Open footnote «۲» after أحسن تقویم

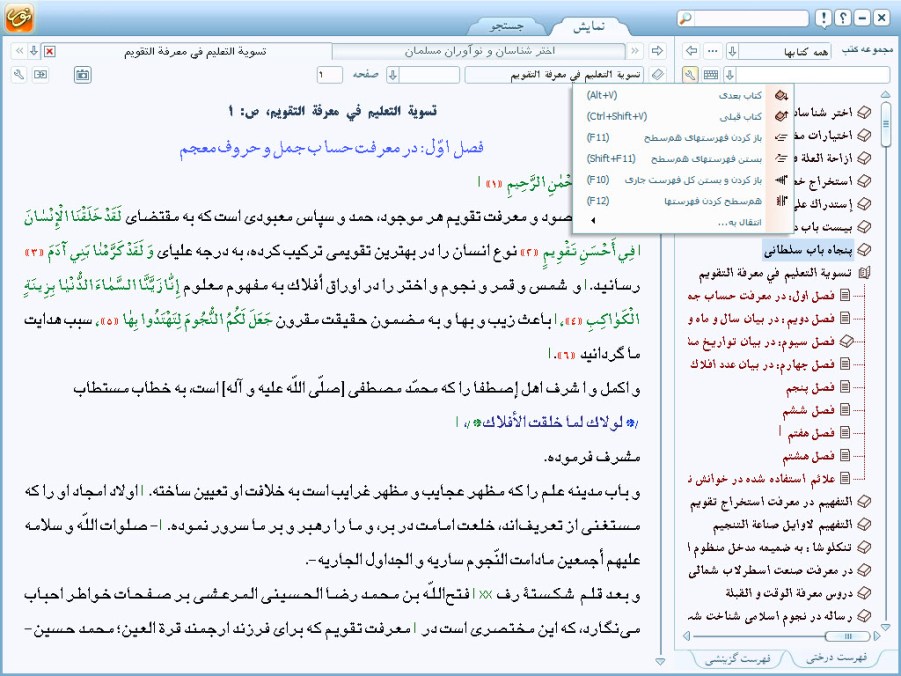[528, 252]
